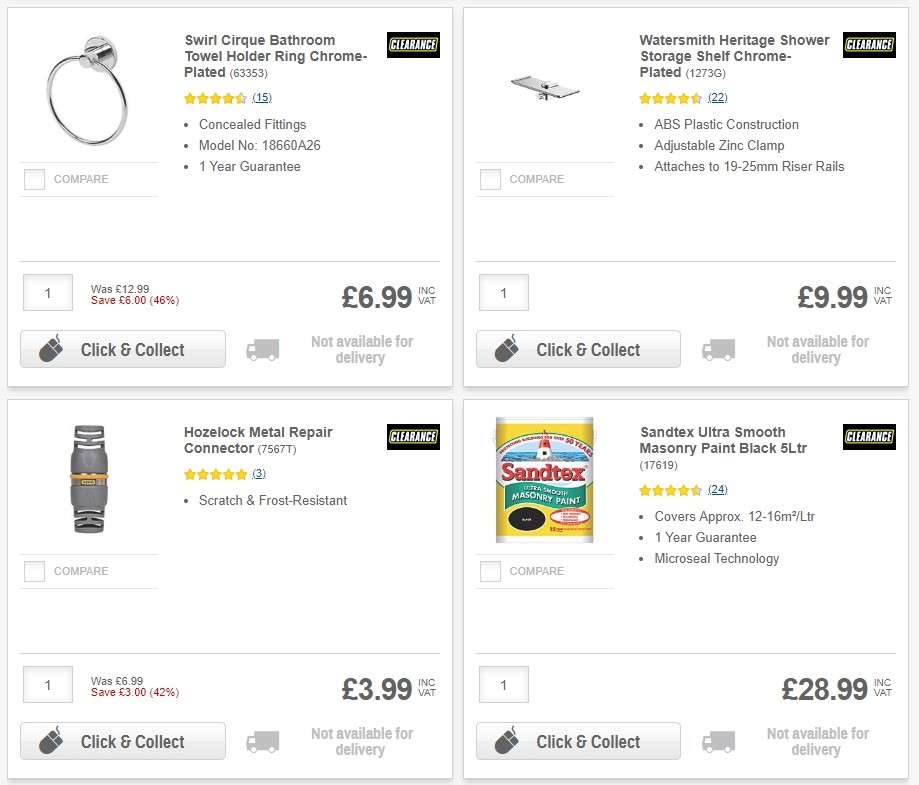Enable compare for the Sandtex masonry paint

click(490, 571)
